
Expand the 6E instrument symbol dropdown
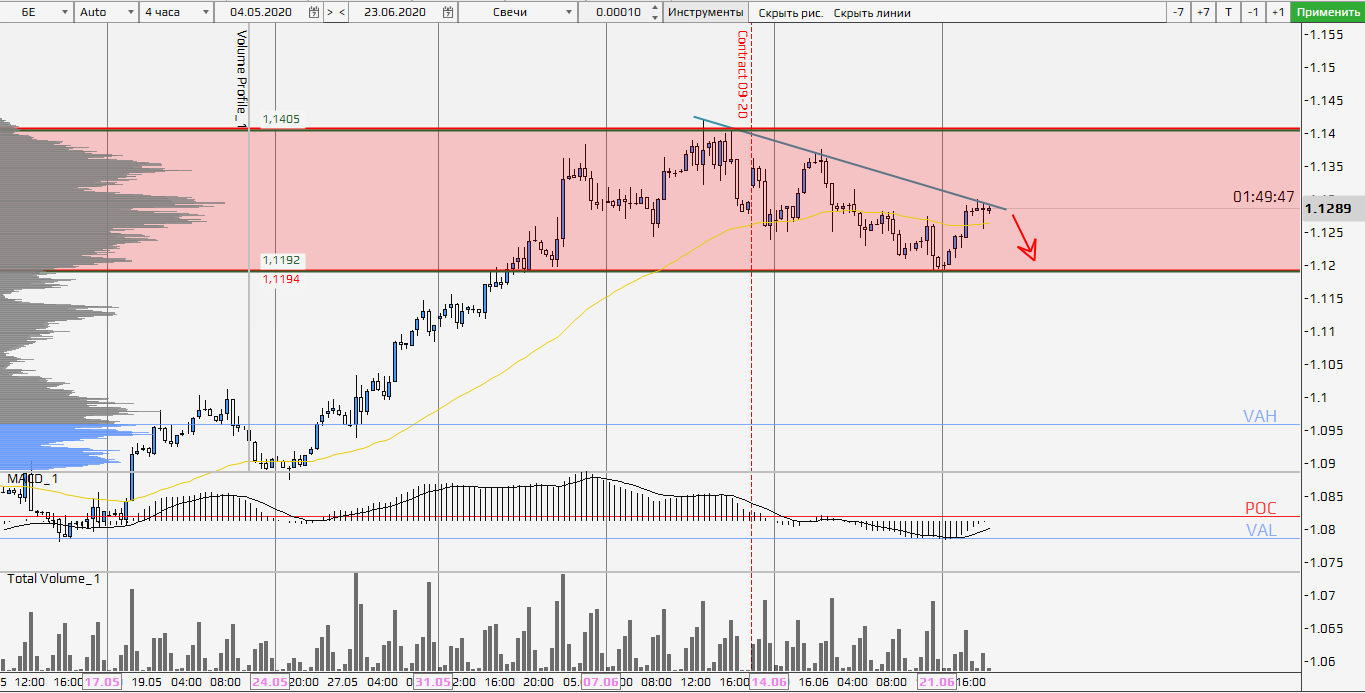click(x=65, y=13)
